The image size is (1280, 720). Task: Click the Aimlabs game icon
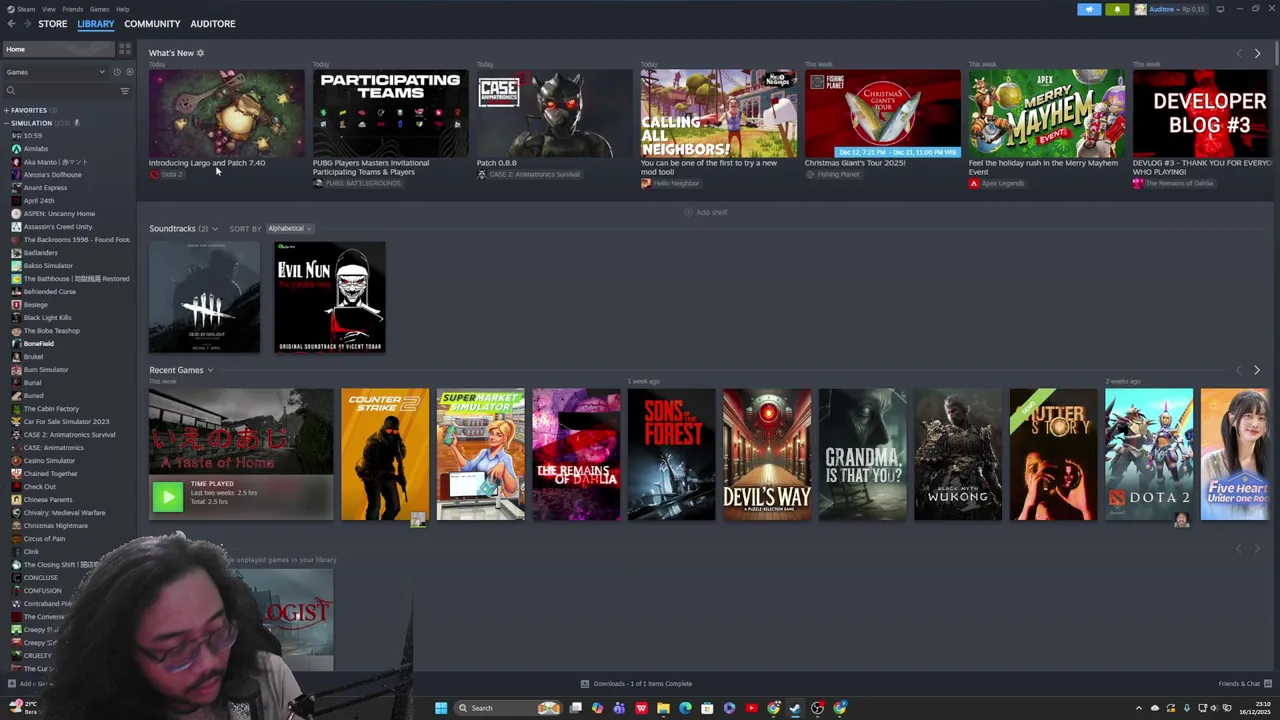16,149
